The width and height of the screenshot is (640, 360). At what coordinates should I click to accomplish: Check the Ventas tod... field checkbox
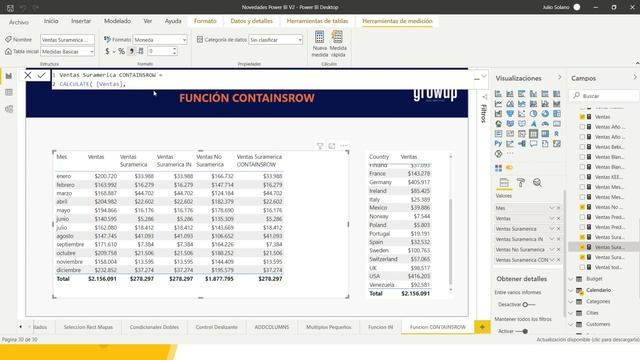coord(582,267)
